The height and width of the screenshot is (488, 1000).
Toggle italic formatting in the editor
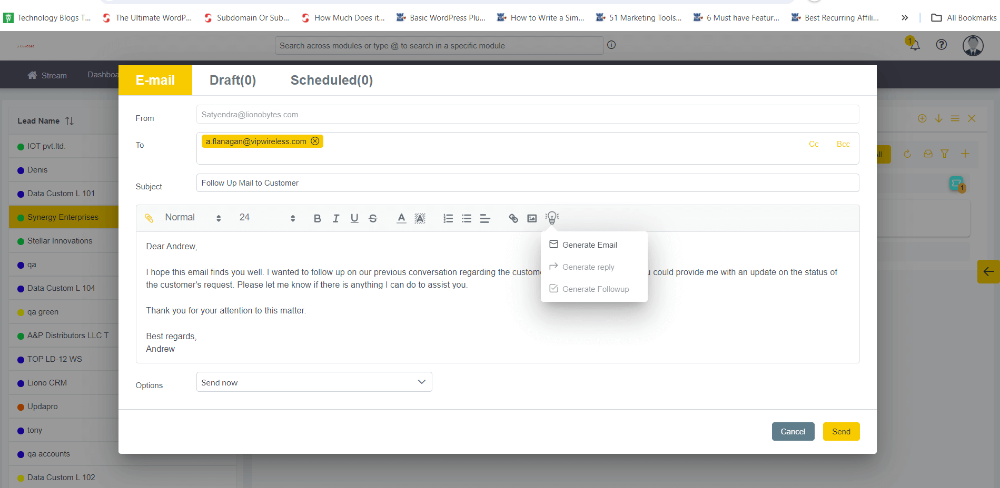[x=336, y=218]
